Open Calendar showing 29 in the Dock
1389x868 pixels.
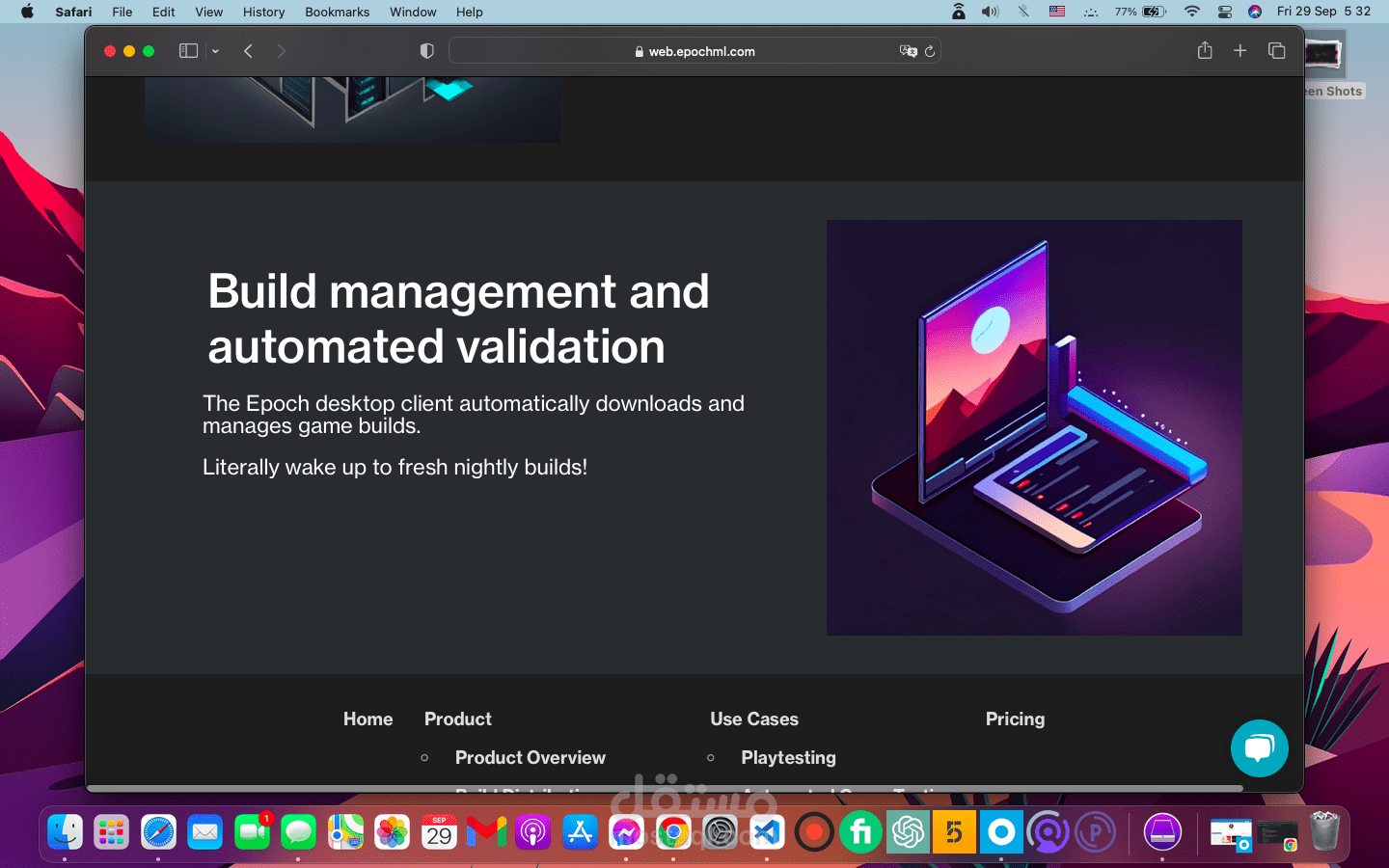(x=439, y=831)
